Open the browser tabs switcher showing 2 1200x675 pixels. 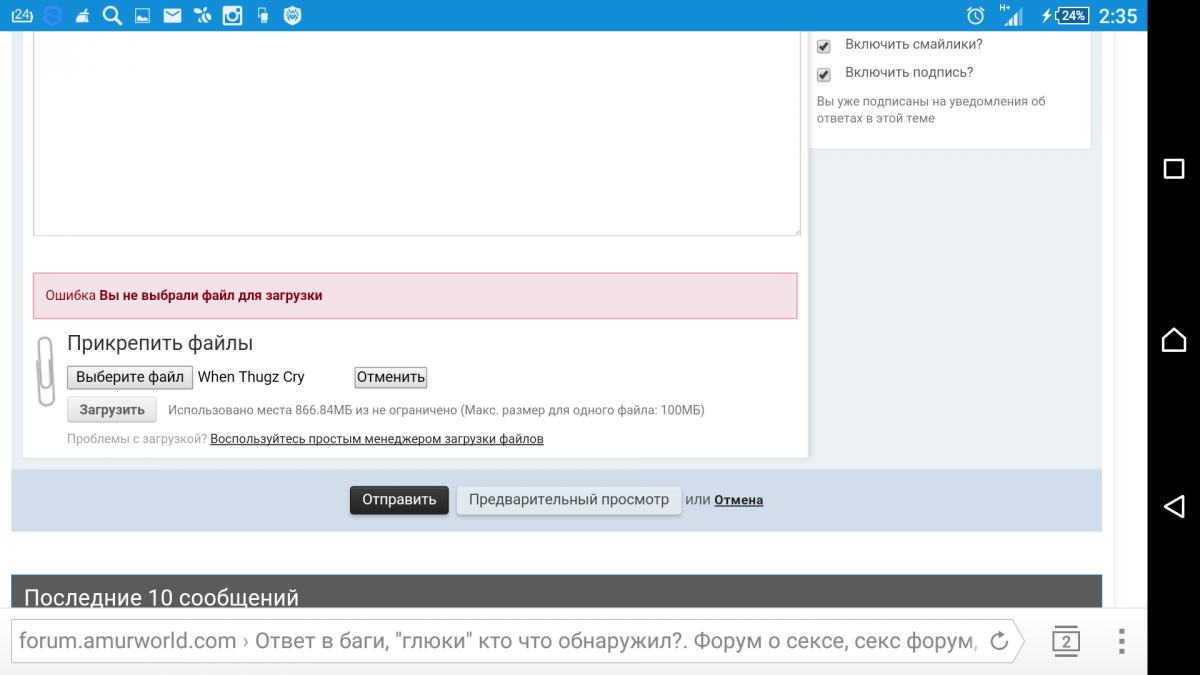(1066, 641)
